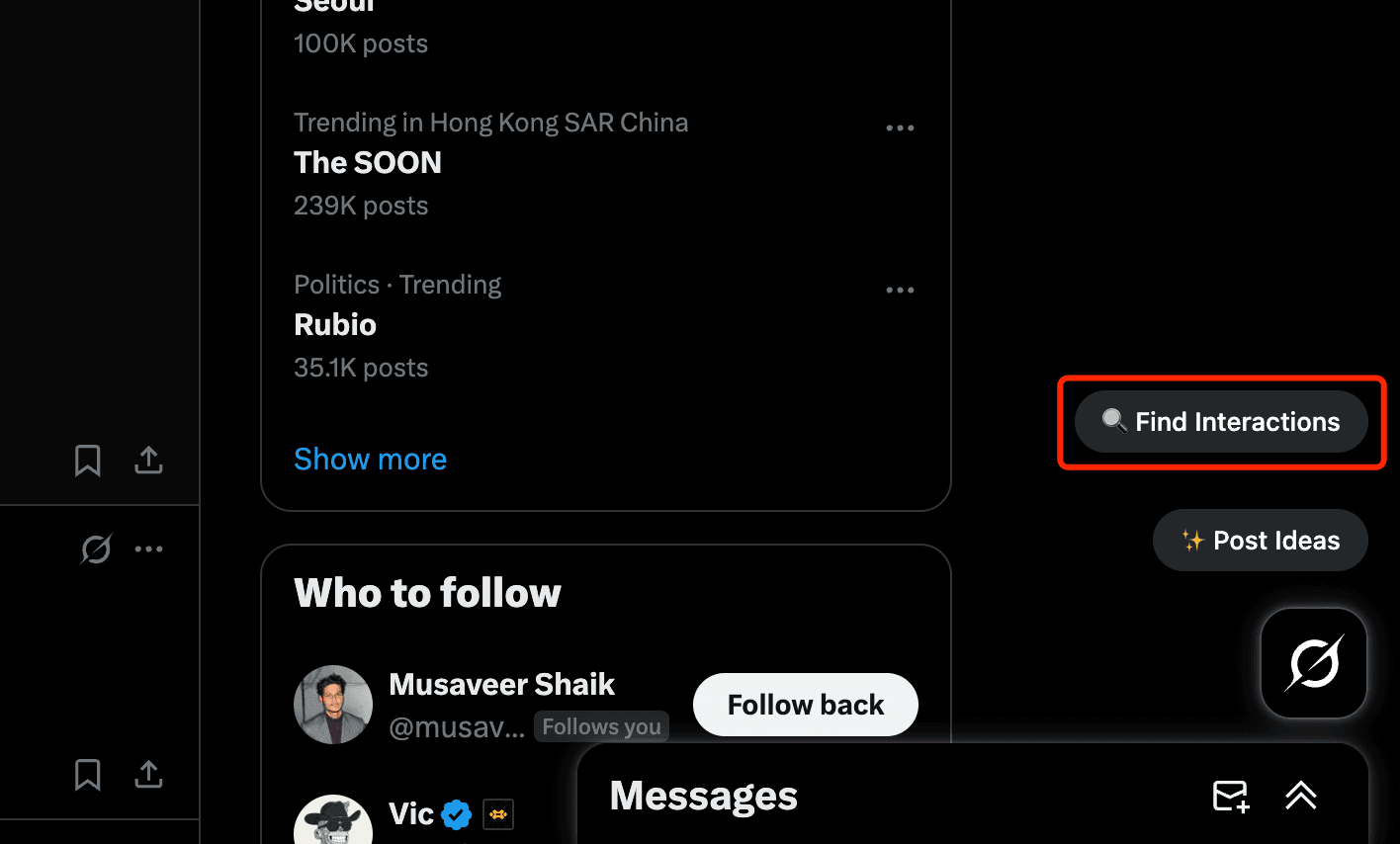The width and height of the screenshot is (1400, 844).
Task: Open the floating Grok button
Action: click(1314, 662)
